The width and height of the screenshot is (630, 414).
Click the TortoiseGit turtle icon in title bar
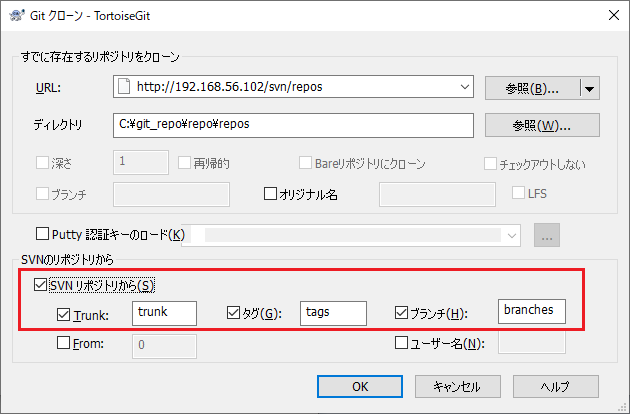tap(17, 15)
